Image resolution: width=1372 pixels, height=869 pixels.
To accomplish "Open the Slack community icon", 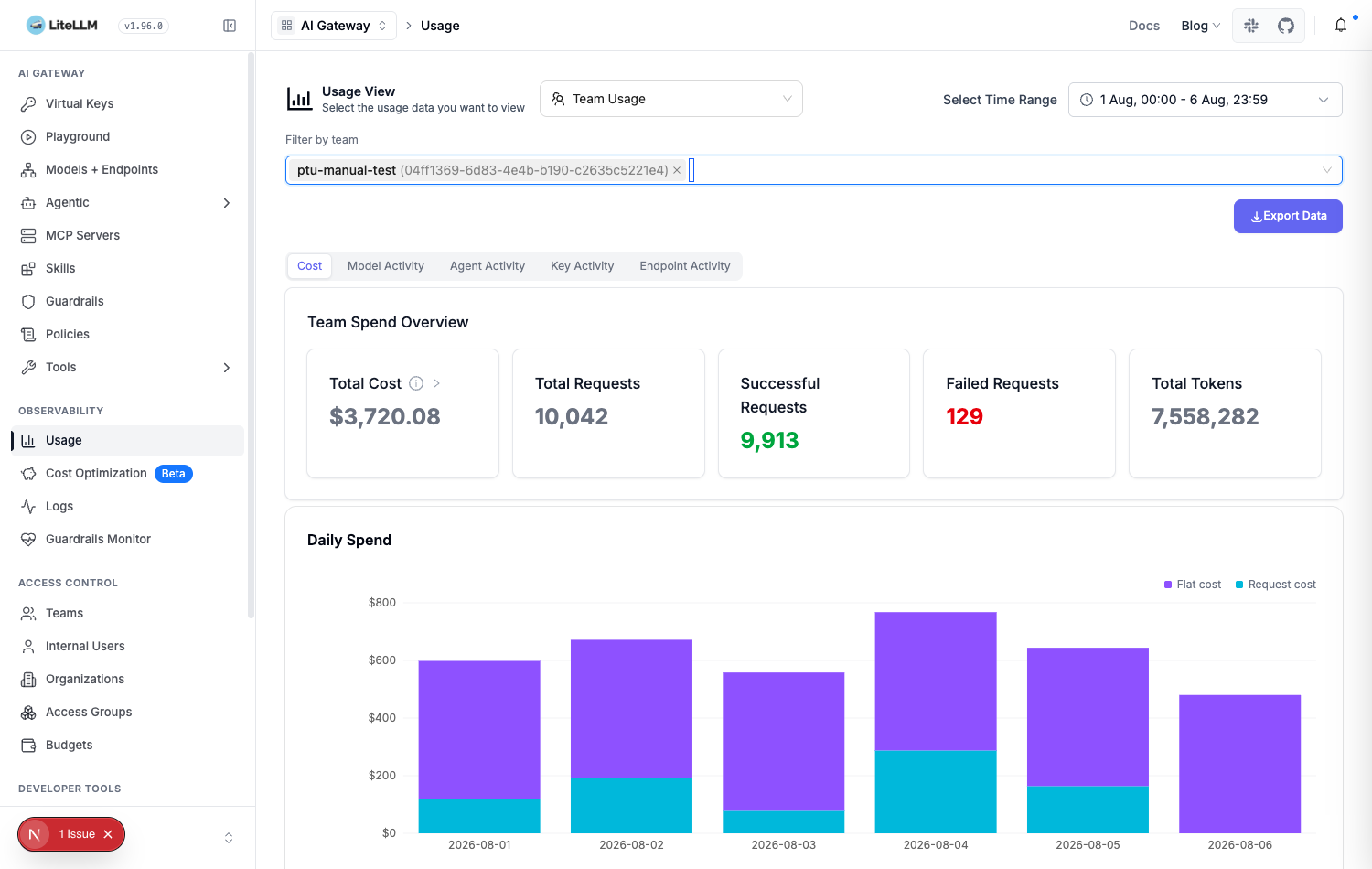I will click(x=1251, y=26).
